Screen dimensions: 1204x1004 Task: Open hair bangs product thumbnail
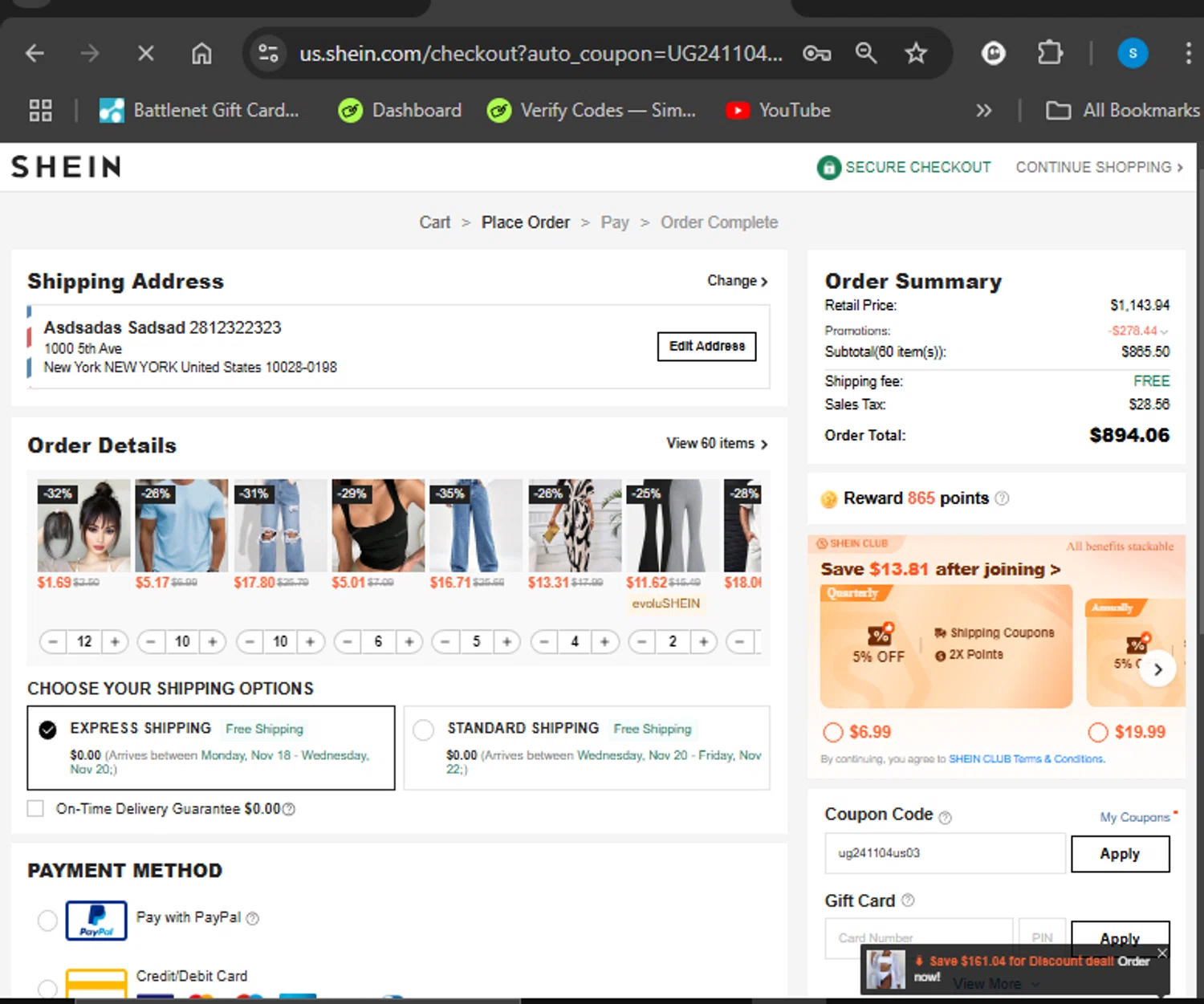click(83, 525)
